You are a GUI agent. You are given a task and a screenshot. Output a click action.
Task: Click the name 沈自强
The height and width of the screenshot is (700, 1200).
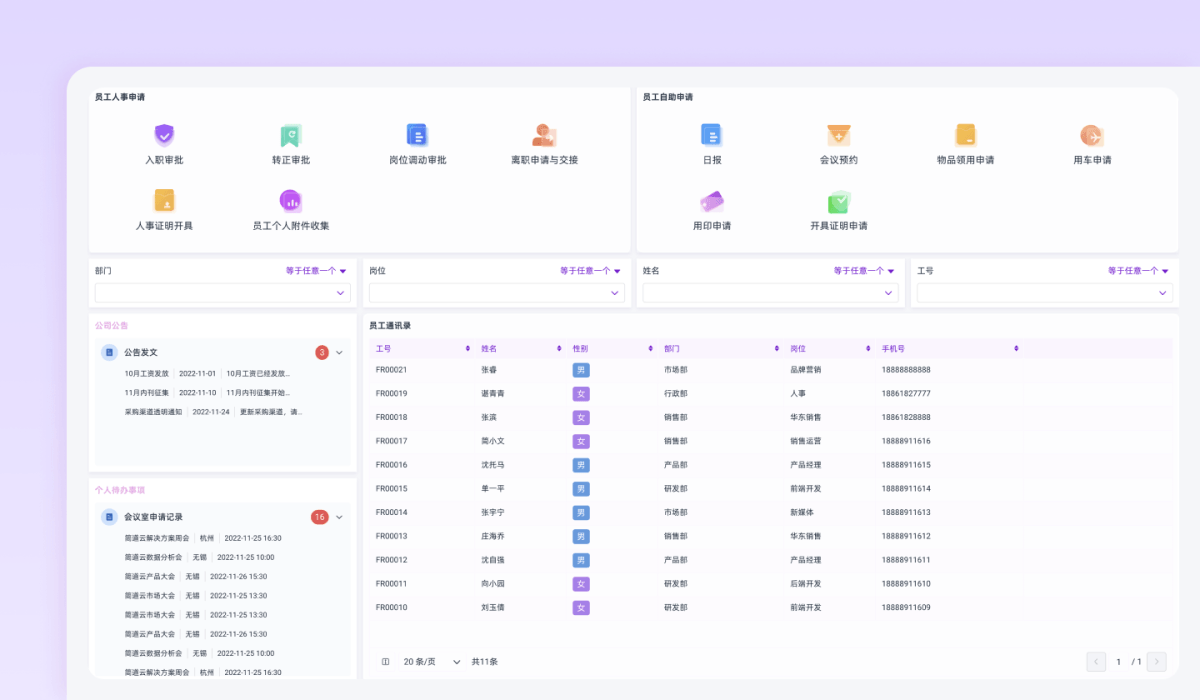point(492,560)
